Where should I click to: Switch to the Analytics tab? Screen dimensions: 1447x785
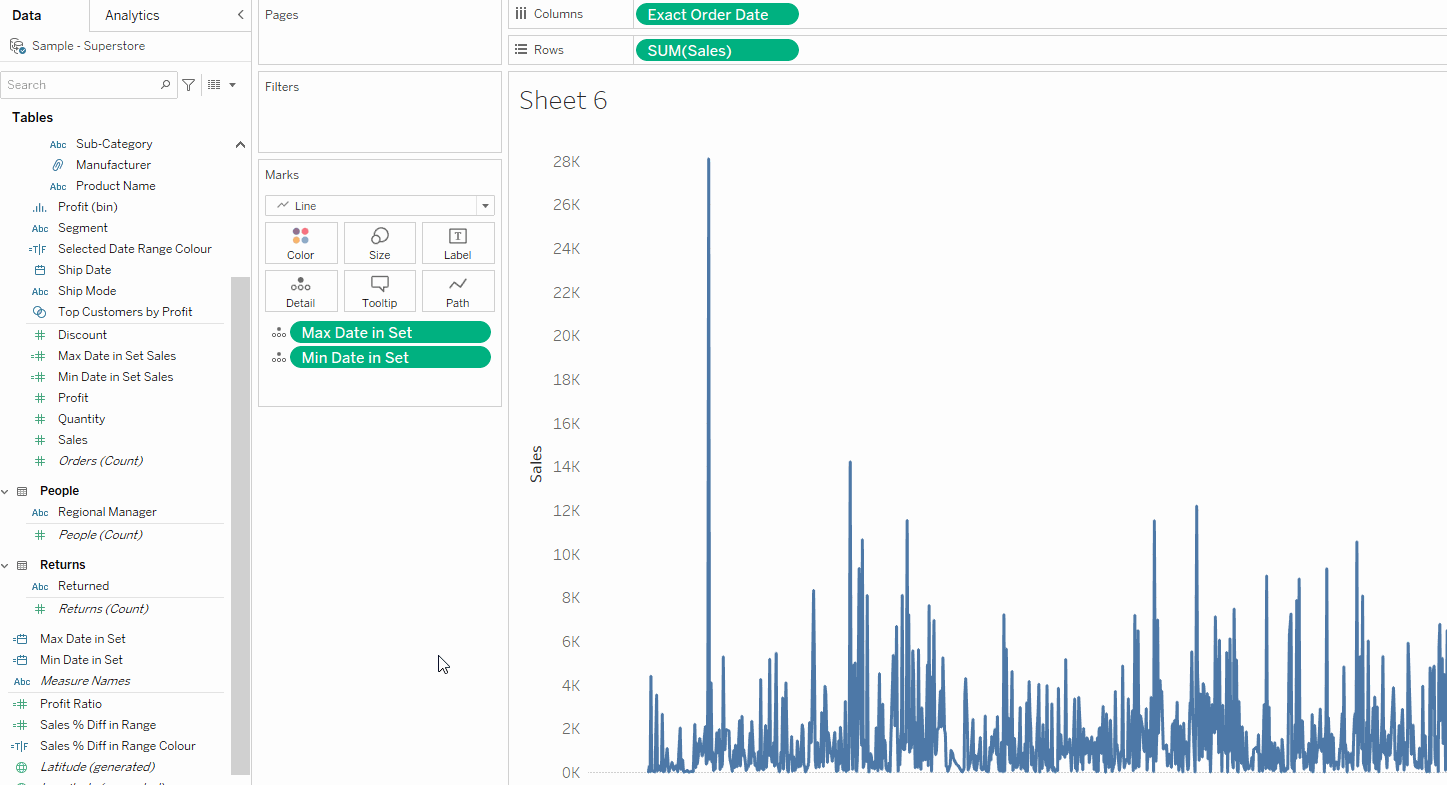132,15
